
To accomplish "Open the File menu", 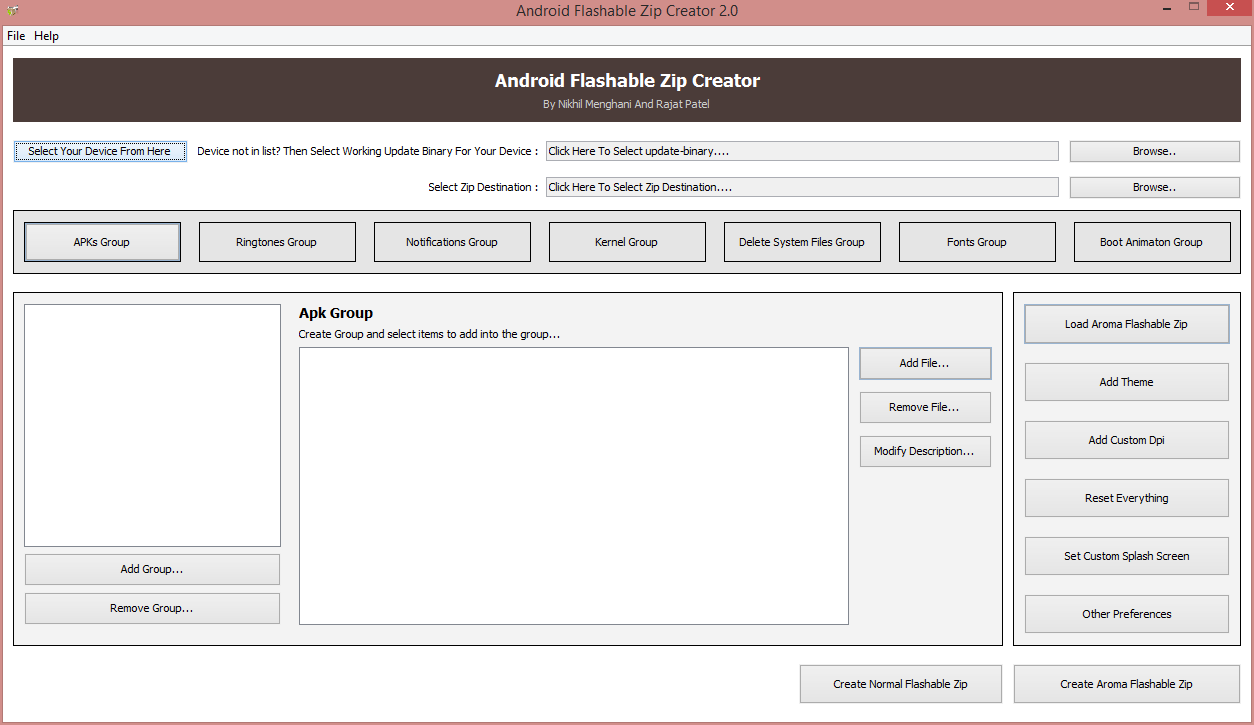I will tap(15, 35).
